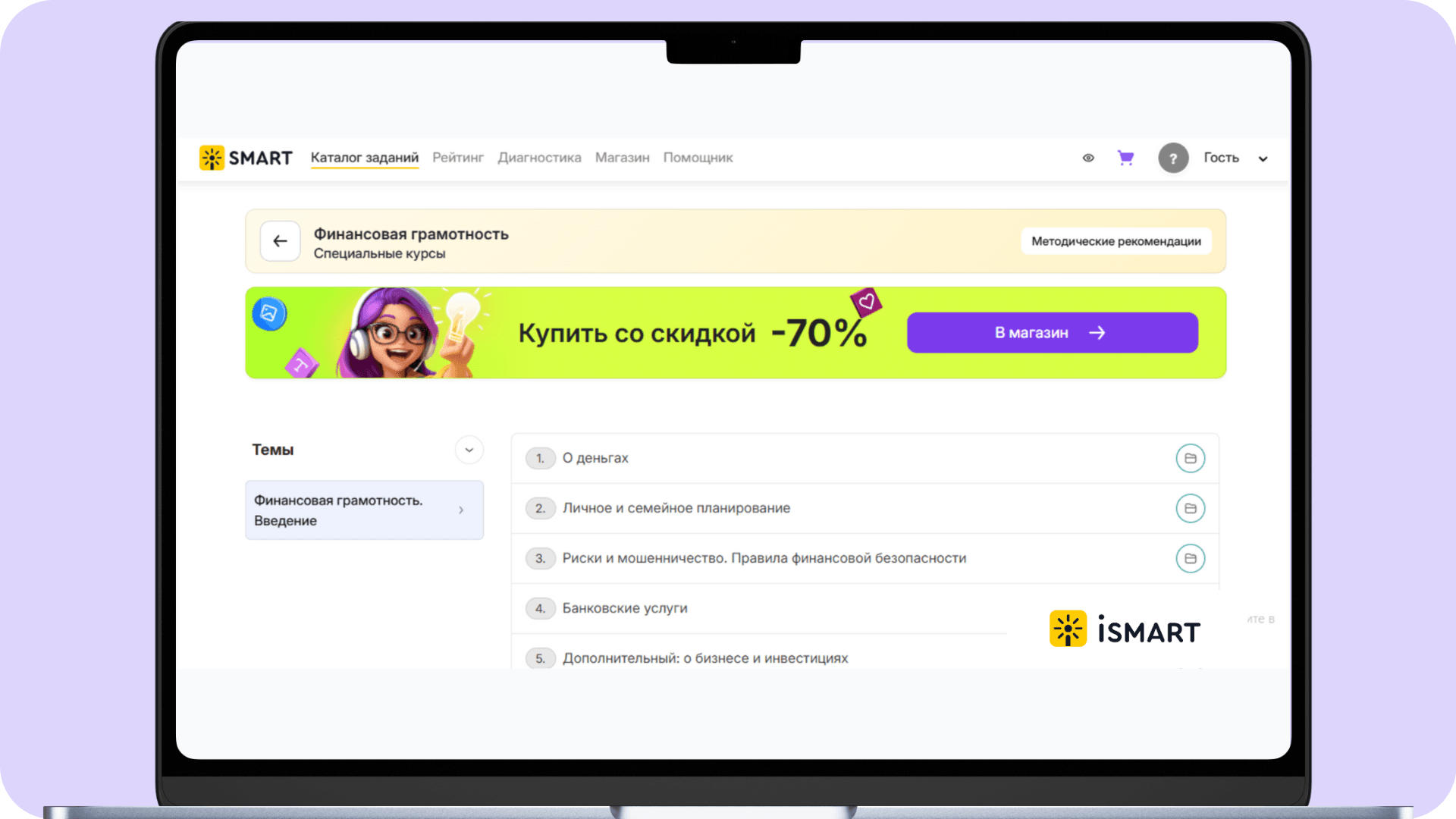Click the SMART logo in header
The height and width of the screenshot is (819, 1456).
246,158
